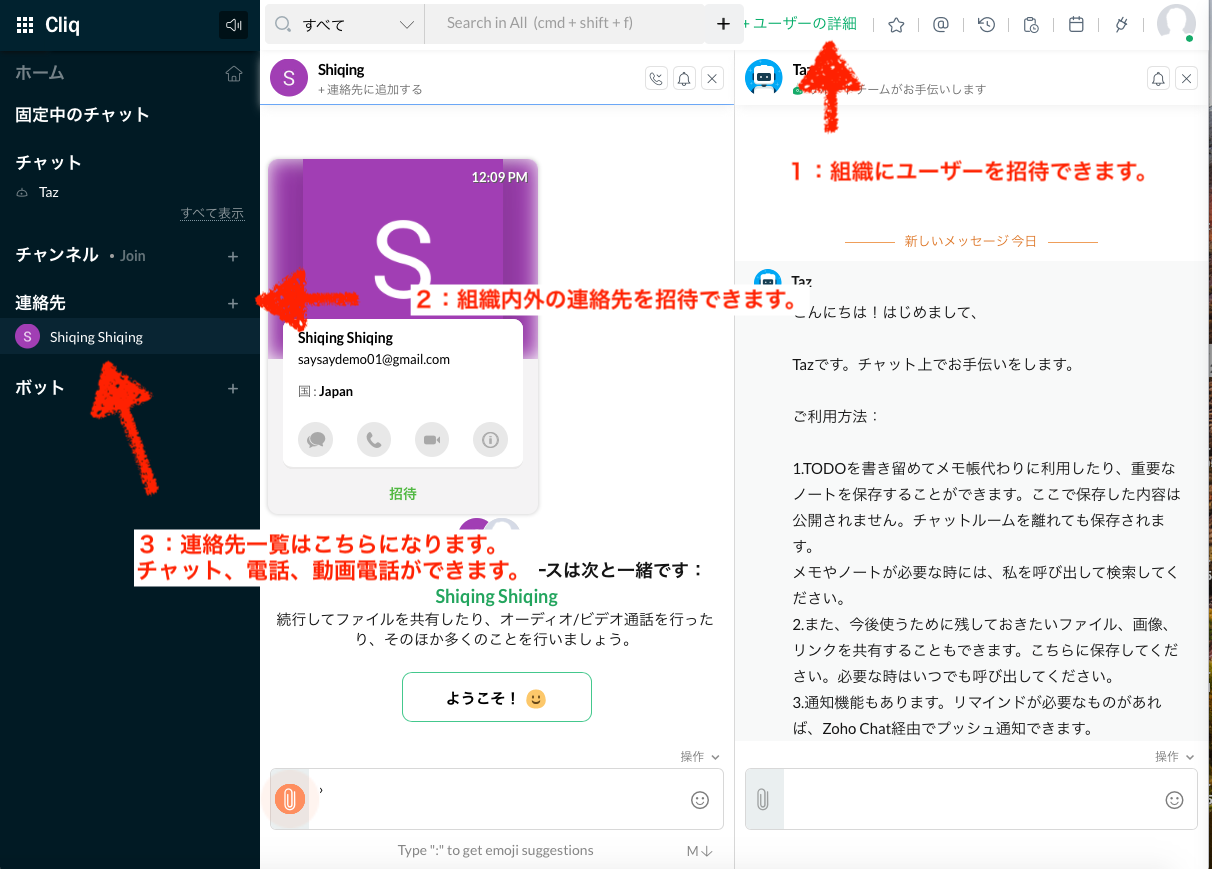Open reminders clipboard clock icon
The height and width of the screenshot is (869, 1212).
(x=1031, y=25)
